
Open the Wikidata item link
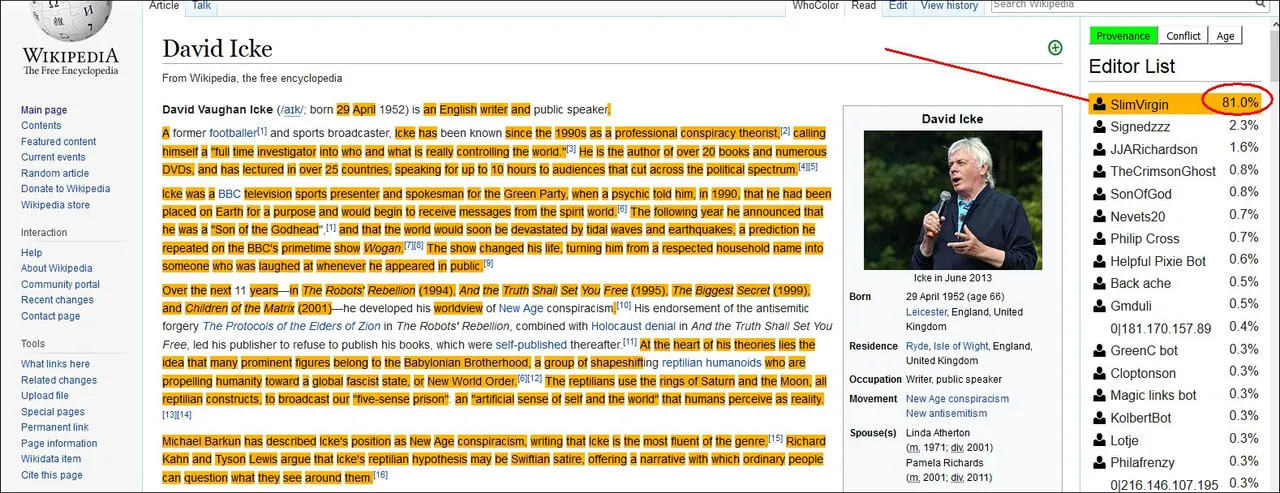tap(51, 459)
